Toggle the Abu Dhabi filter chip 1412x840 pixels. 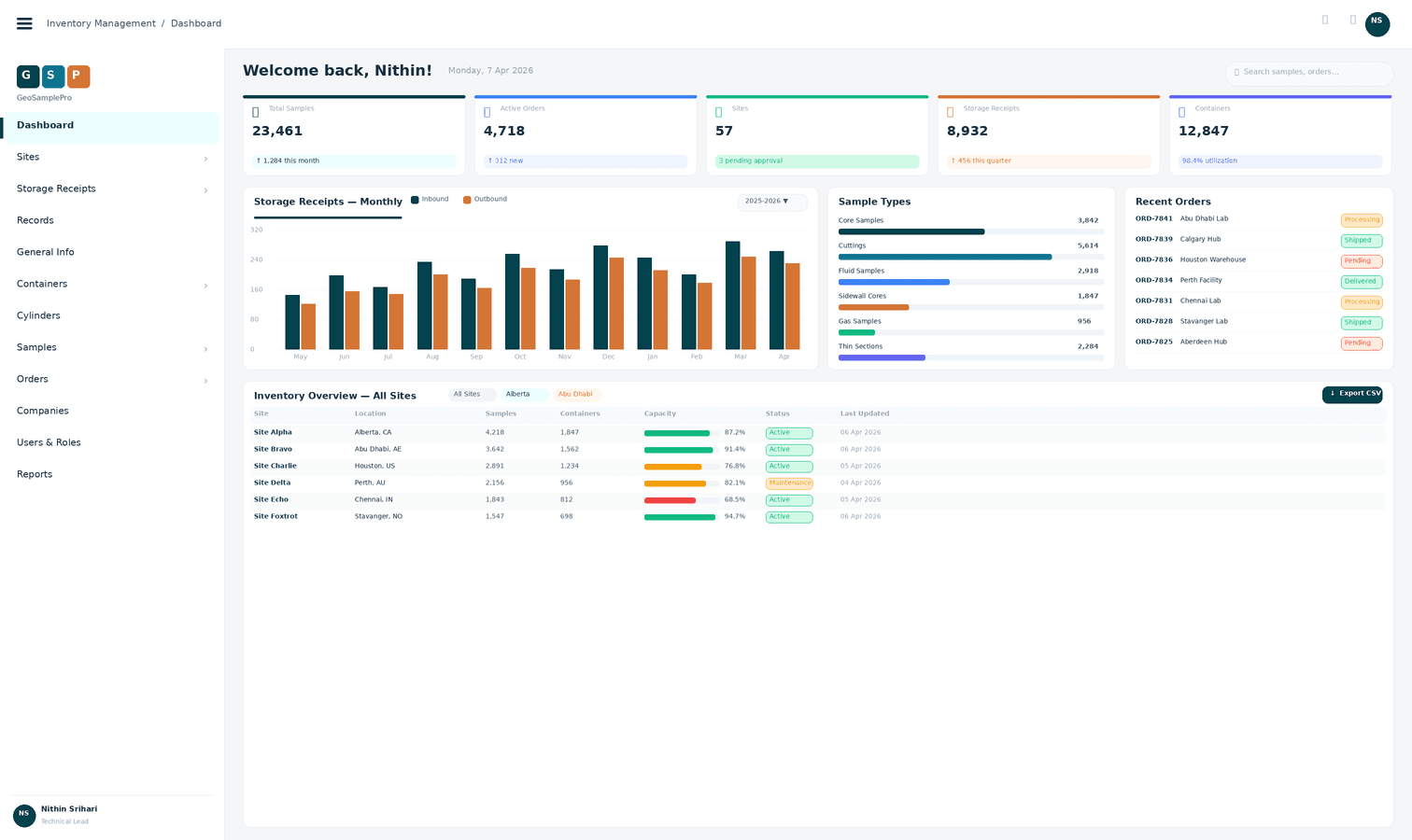(x=576, y=395)
